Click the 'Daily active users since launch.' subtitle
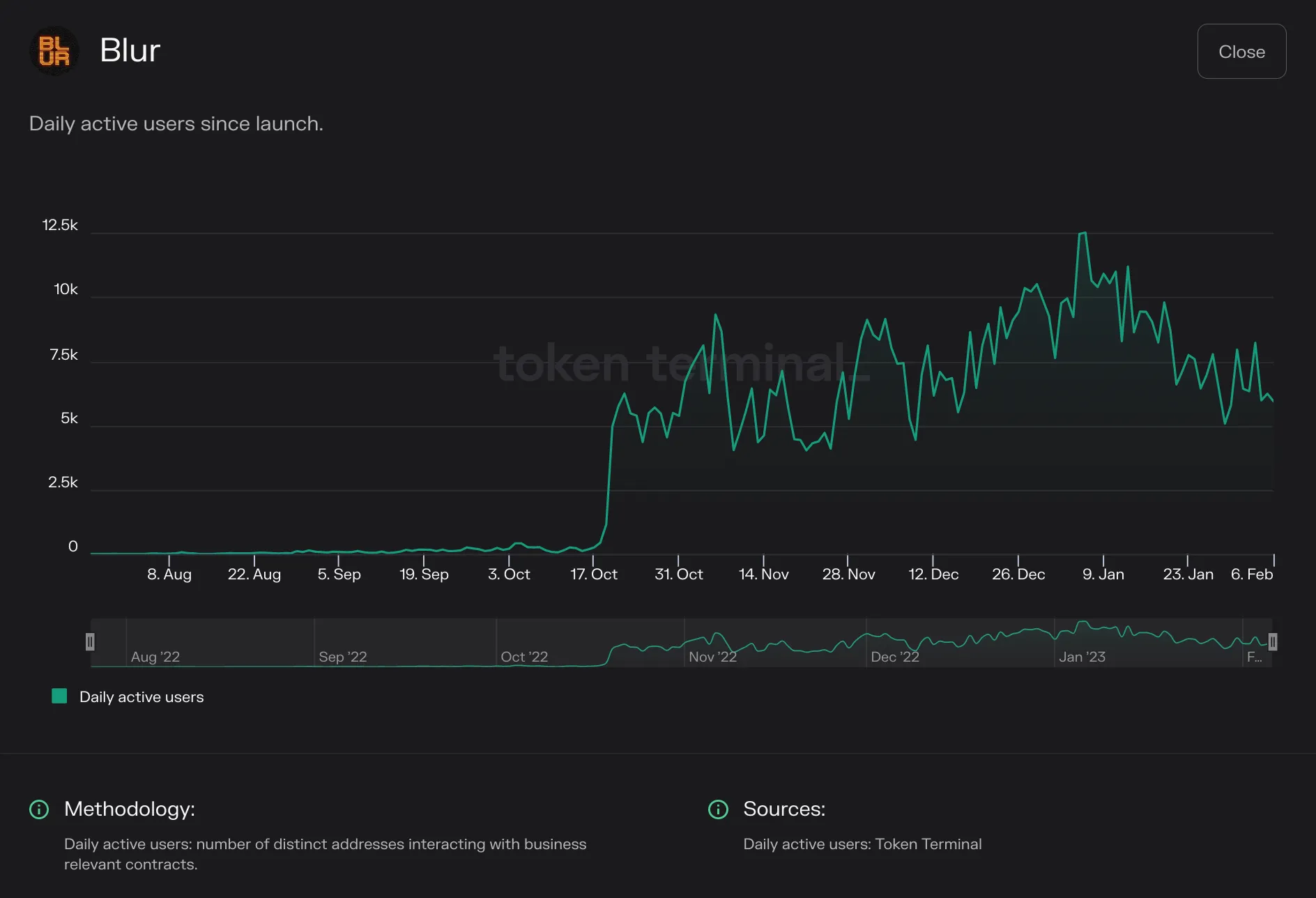This screenshot has width=1316, height=898. [x=176, y=123]
